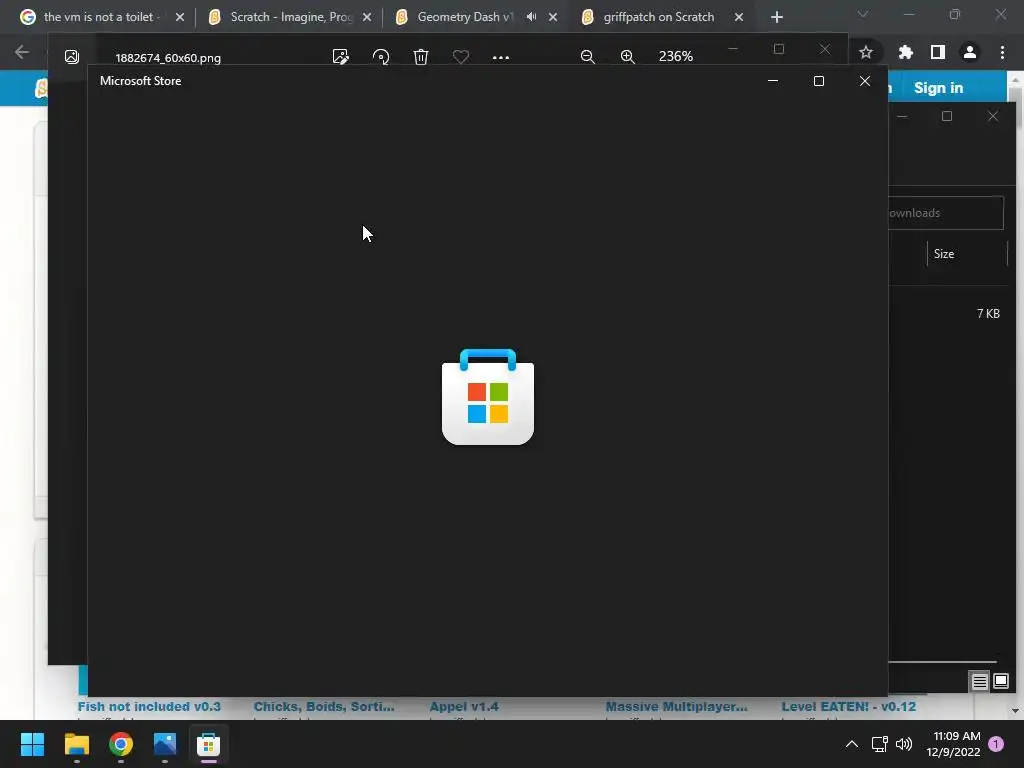Open Chrome from the taskbar

pos(121,744)
